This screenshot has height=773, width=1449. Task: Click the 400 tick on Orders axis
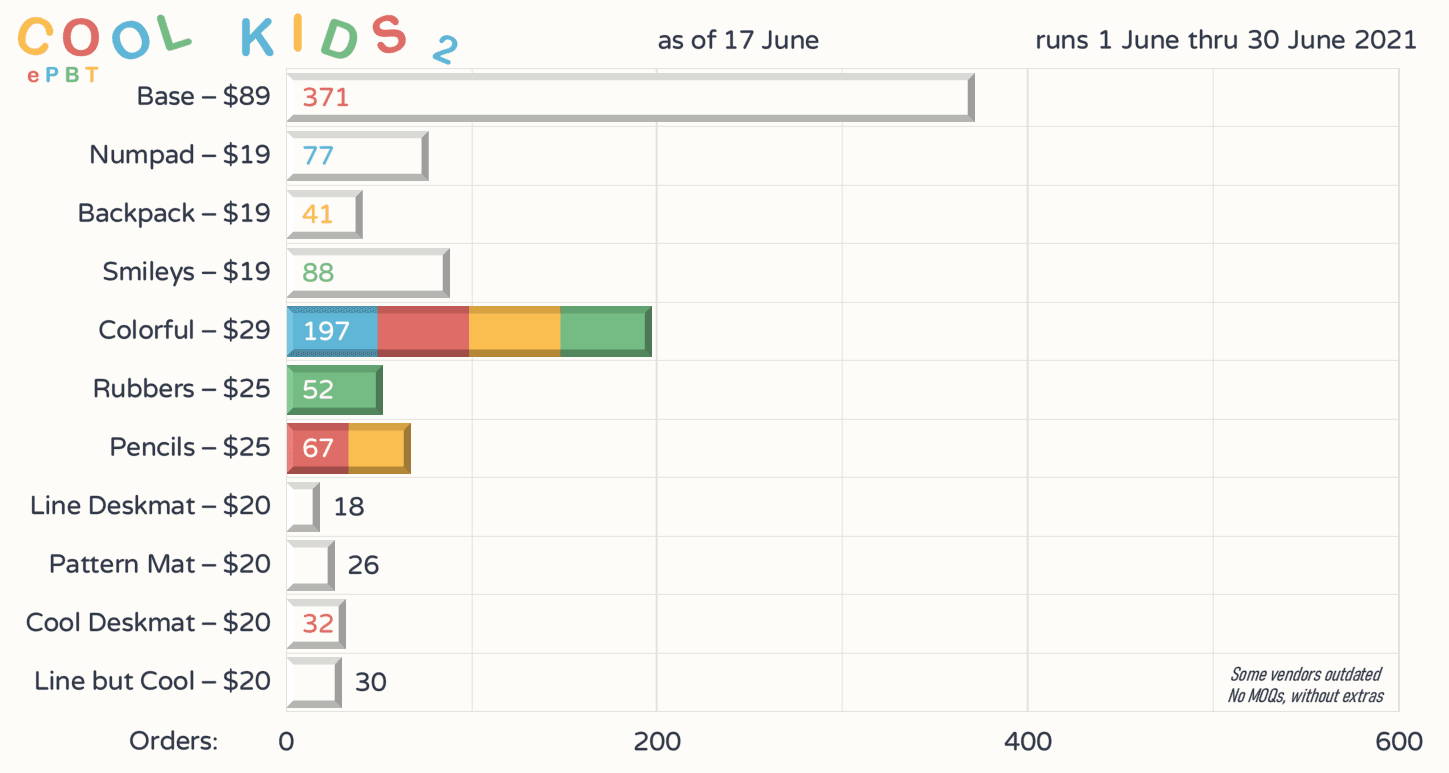tap(1027, 741)
